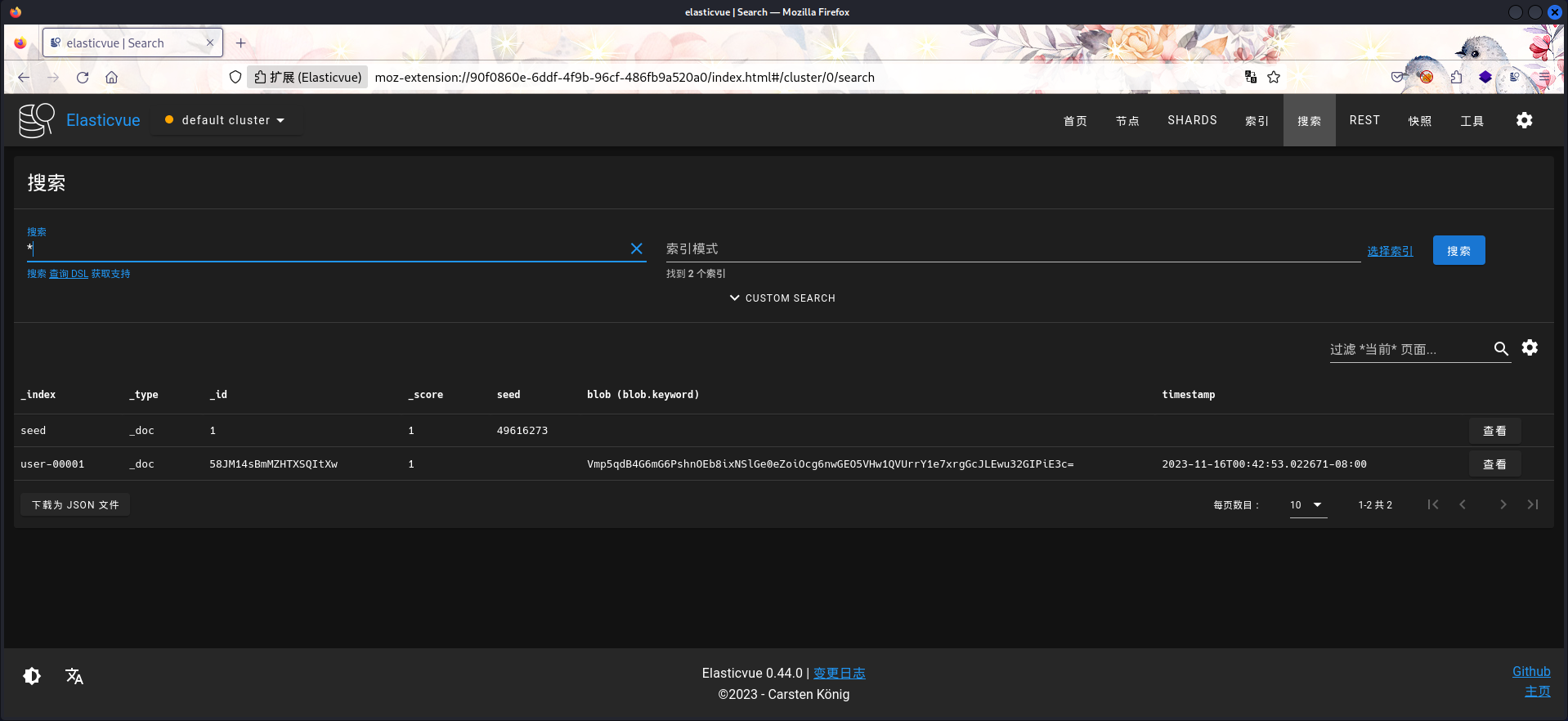Open the REST tab

pos(1364,120)
